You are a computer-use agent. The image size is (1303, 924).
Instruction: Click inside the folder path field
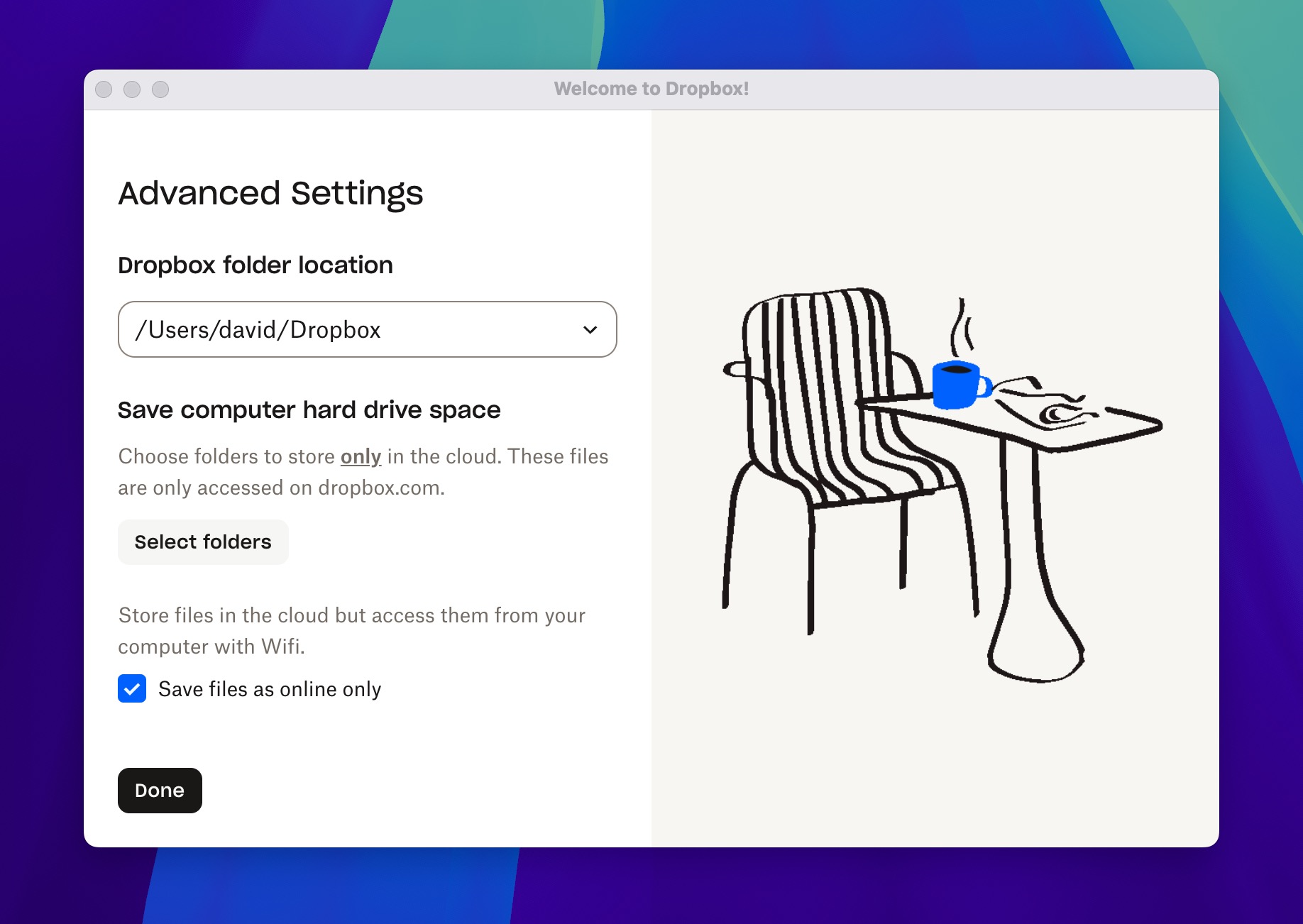click(x=319, y=329)
